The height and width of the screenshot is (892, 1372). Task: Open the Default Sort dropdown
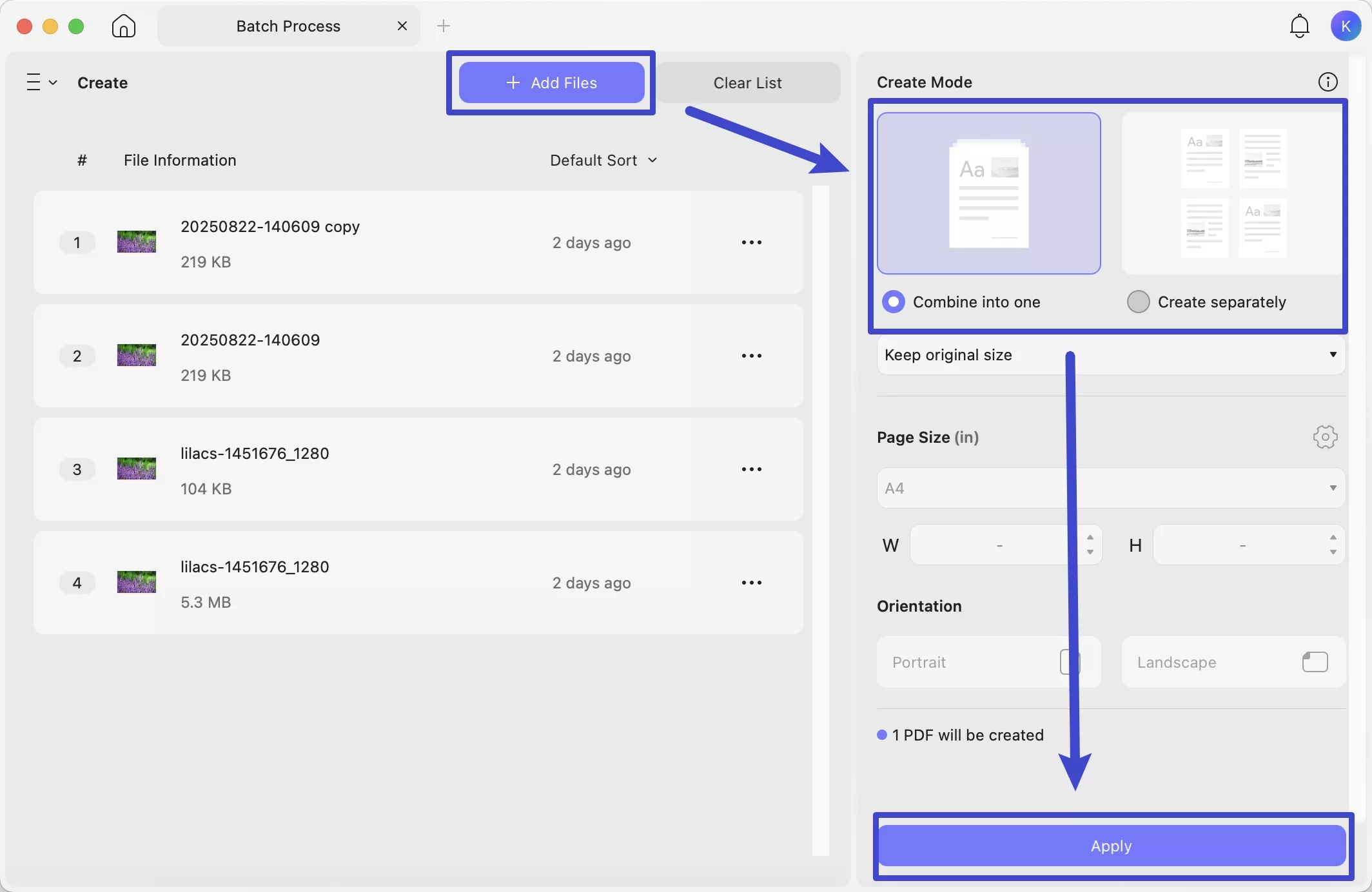603,160
